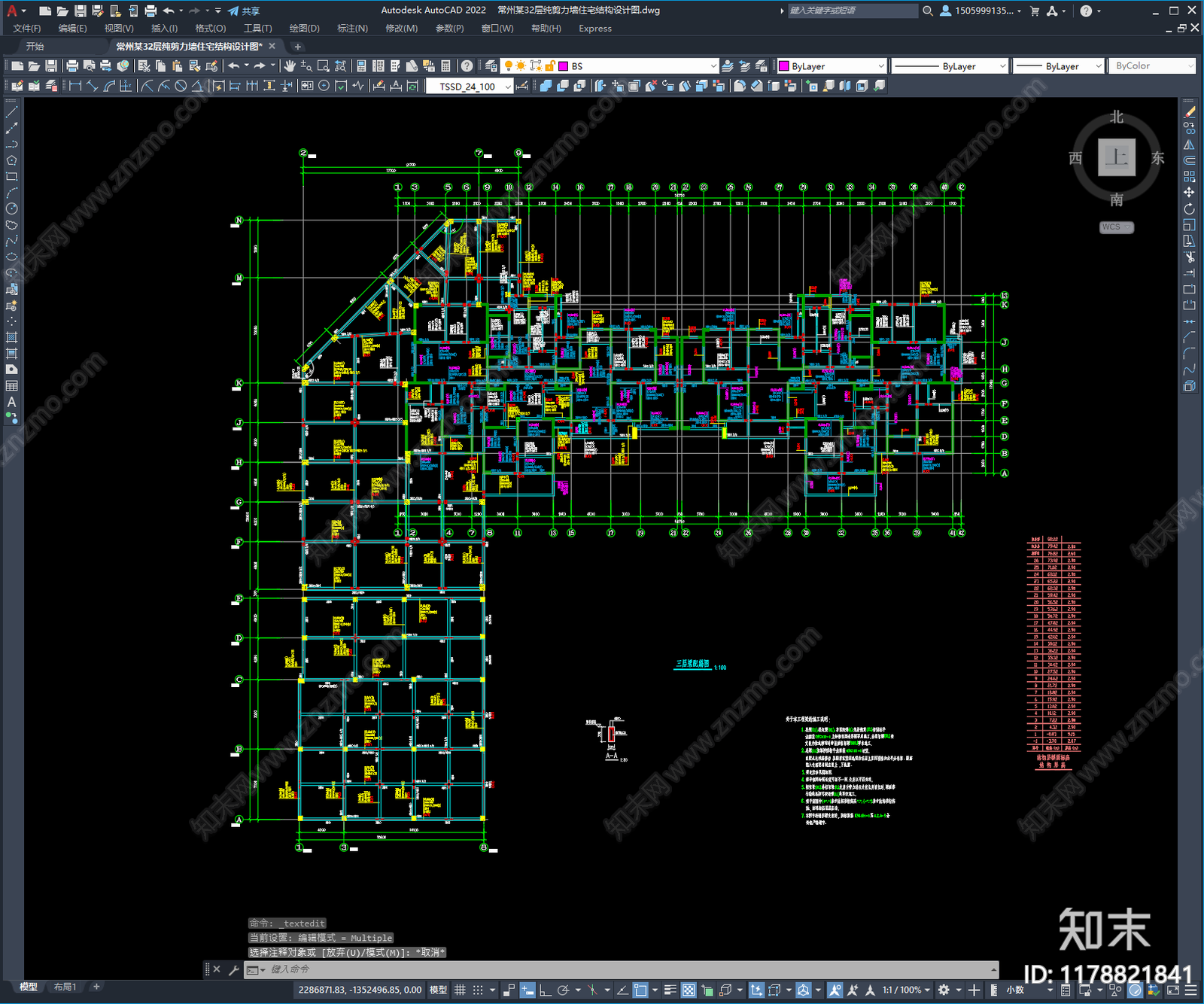Viewport: 1204px width, 1004px height.
Task: Toggle ortho mode in status bar
Action: click(545, 990)
